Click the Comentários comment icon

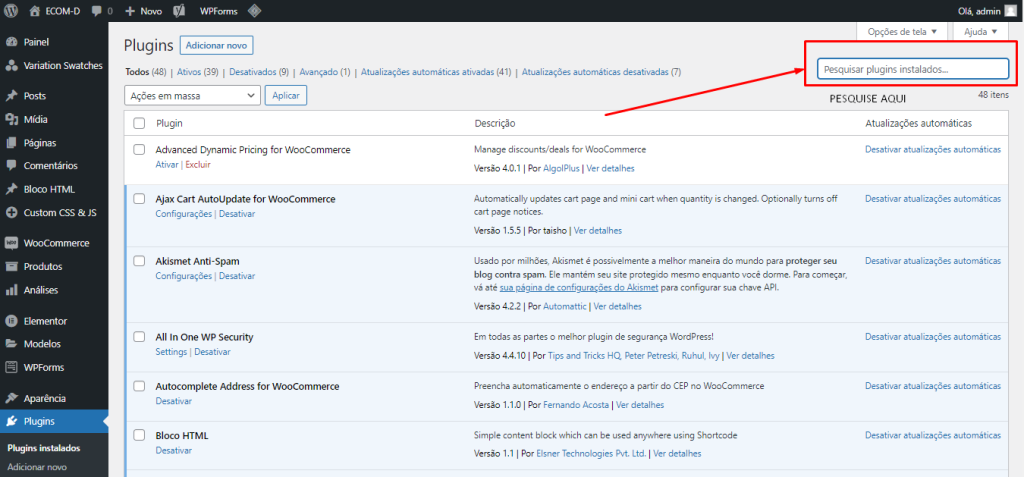(11, 166)
